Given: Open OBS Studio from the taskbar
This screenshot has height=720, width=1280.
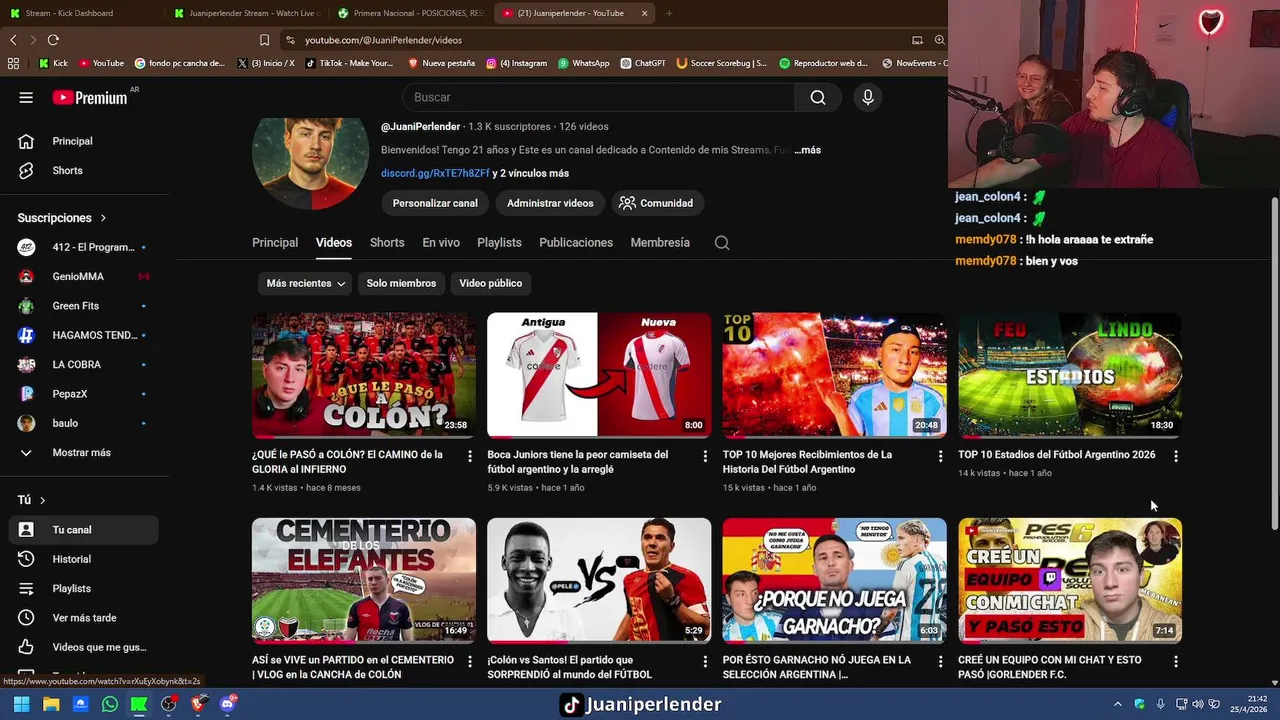Looking at the screenshot, I should tap(169, 704).
